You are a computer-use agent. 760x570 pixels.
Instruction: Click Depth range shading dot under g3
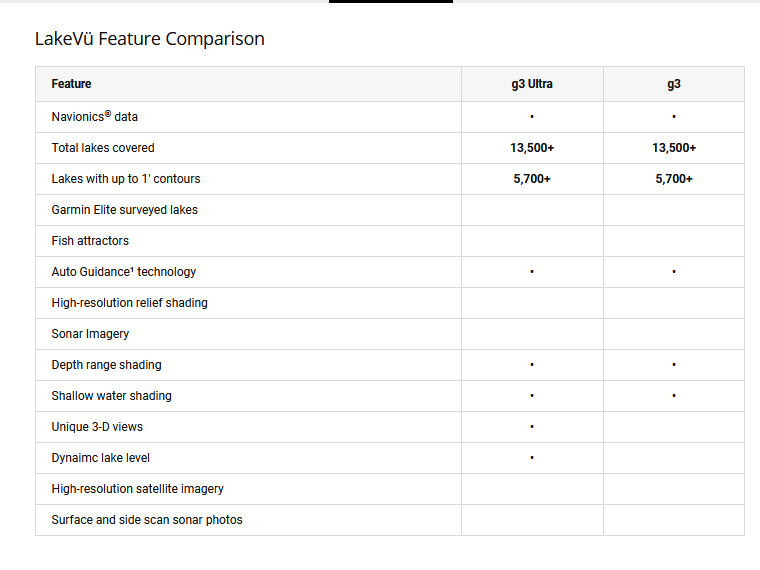click(674, 365)
